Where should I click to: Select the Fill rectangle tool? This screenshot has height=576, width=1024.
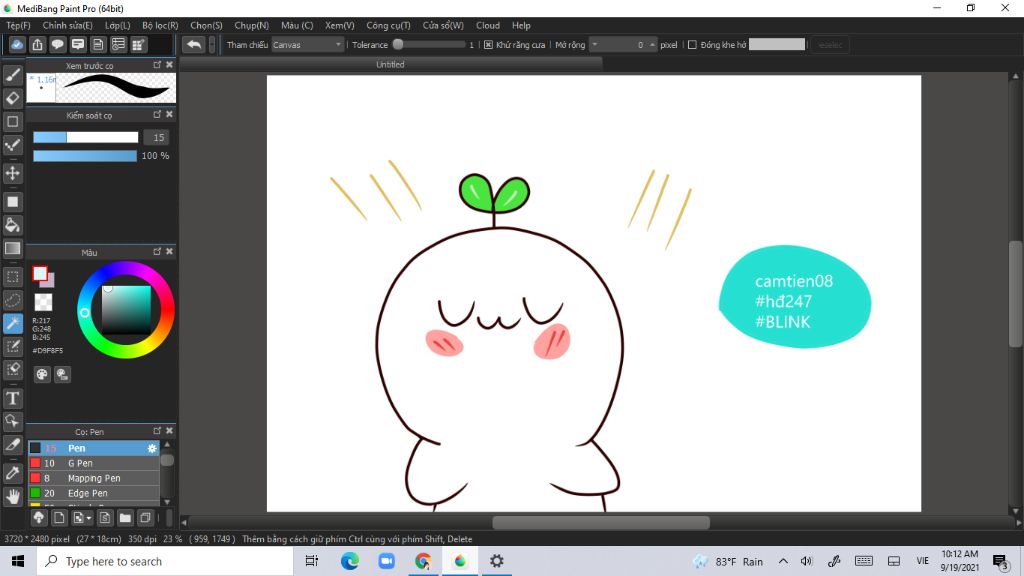click(x=12, y=202)
